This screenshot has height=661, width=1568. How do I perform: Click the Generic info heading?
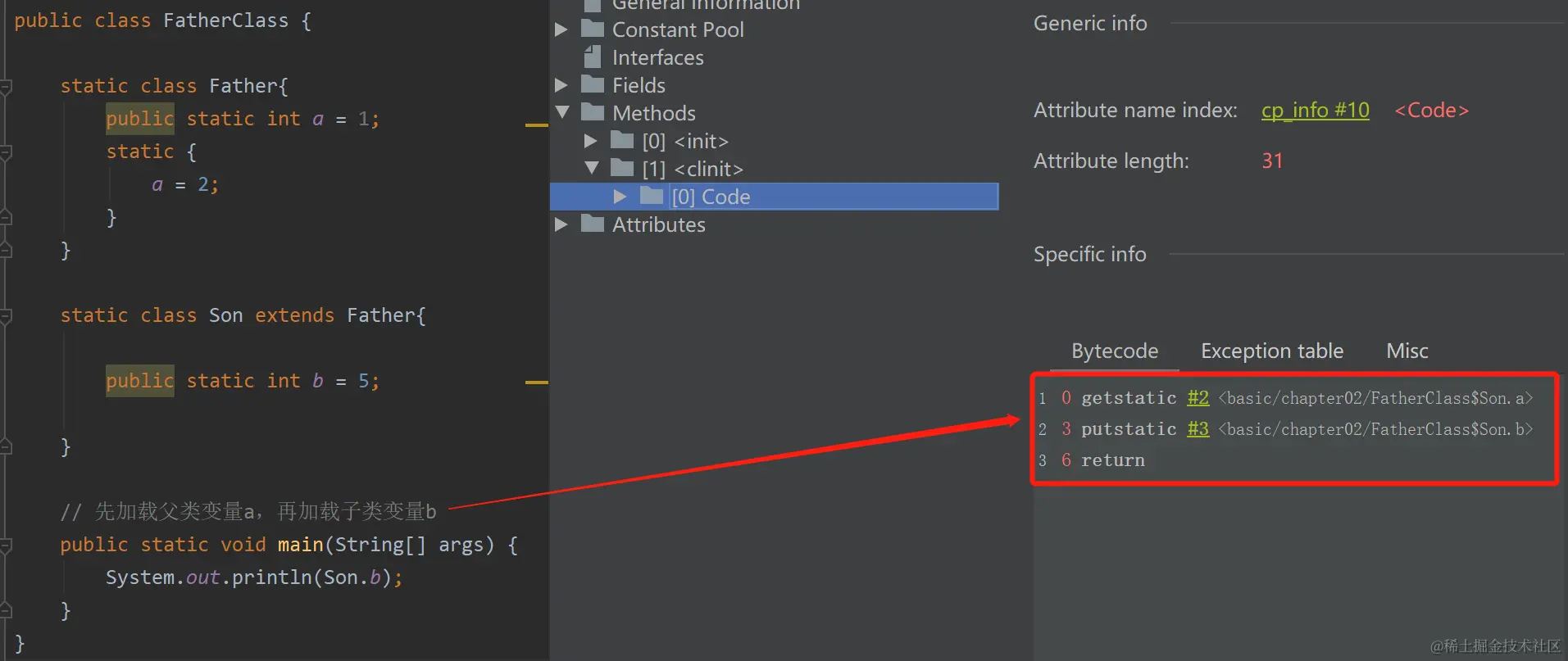coord(1090,23)
